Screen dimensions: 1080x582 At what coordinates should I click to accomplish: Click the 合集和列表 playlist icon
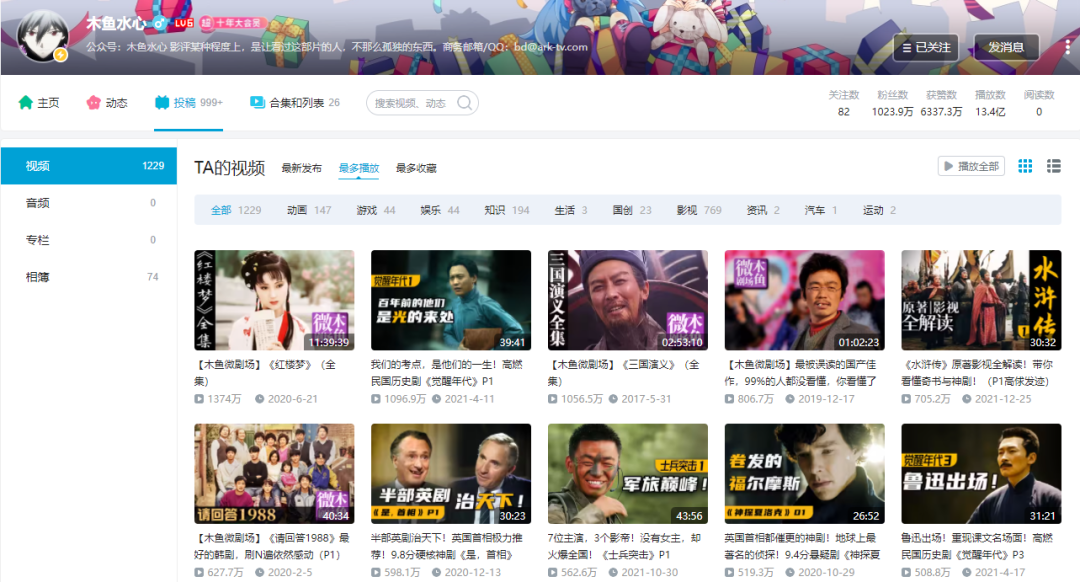coord(257,102)
